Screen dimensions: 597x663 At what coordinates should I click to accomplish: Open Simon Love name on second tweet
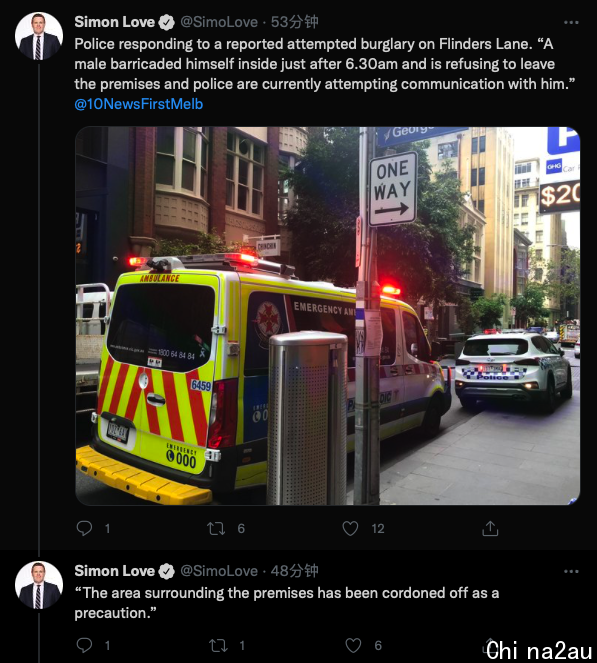115,571
